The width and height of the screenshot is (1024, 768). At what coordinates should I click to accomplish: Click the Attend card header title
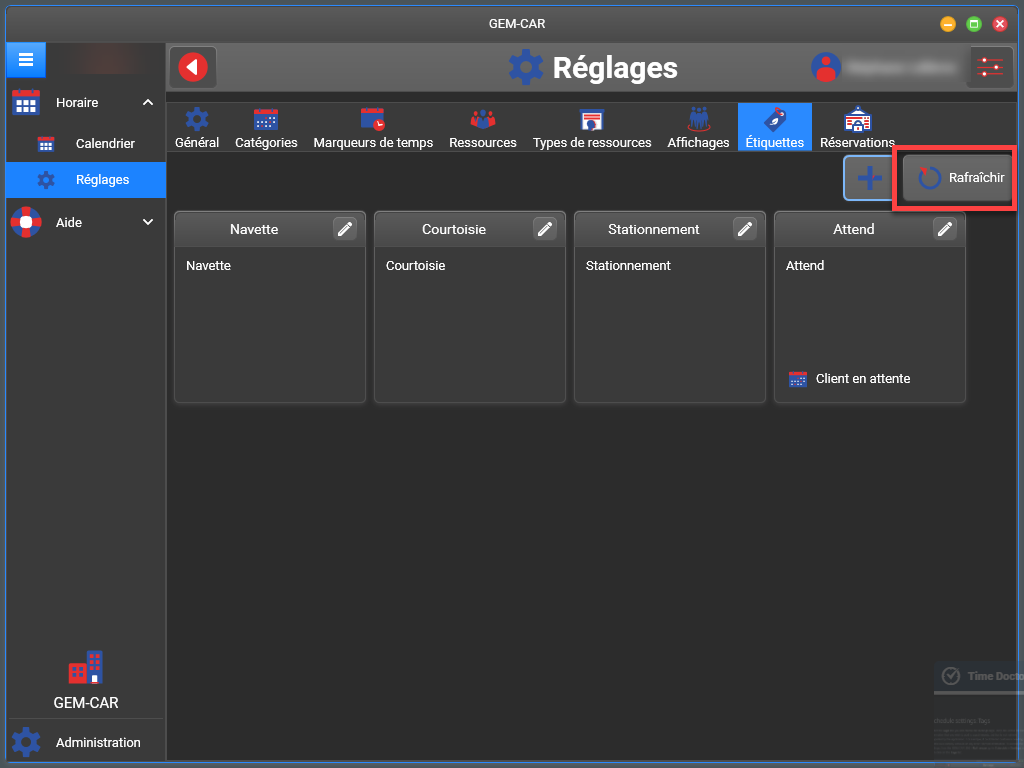click(854, 229)
